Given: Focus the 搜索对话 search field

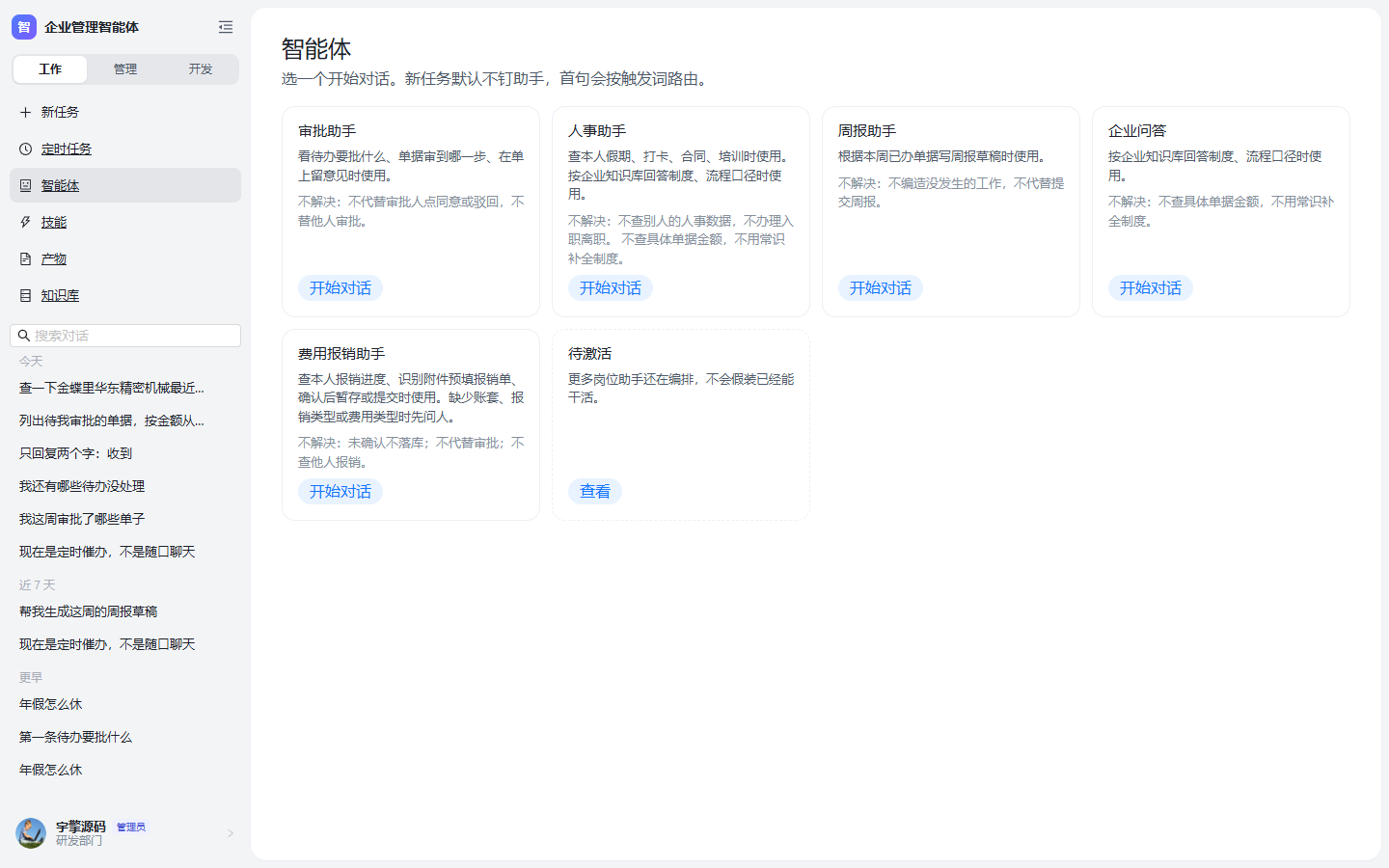Looking at the screenshot, I should coord(125,336).
